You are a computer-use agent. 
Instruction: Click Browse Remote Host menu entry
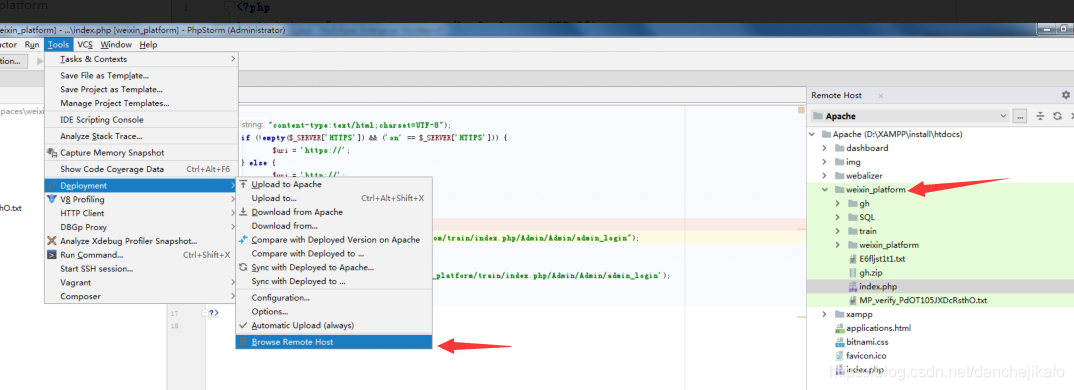point(334,342)
